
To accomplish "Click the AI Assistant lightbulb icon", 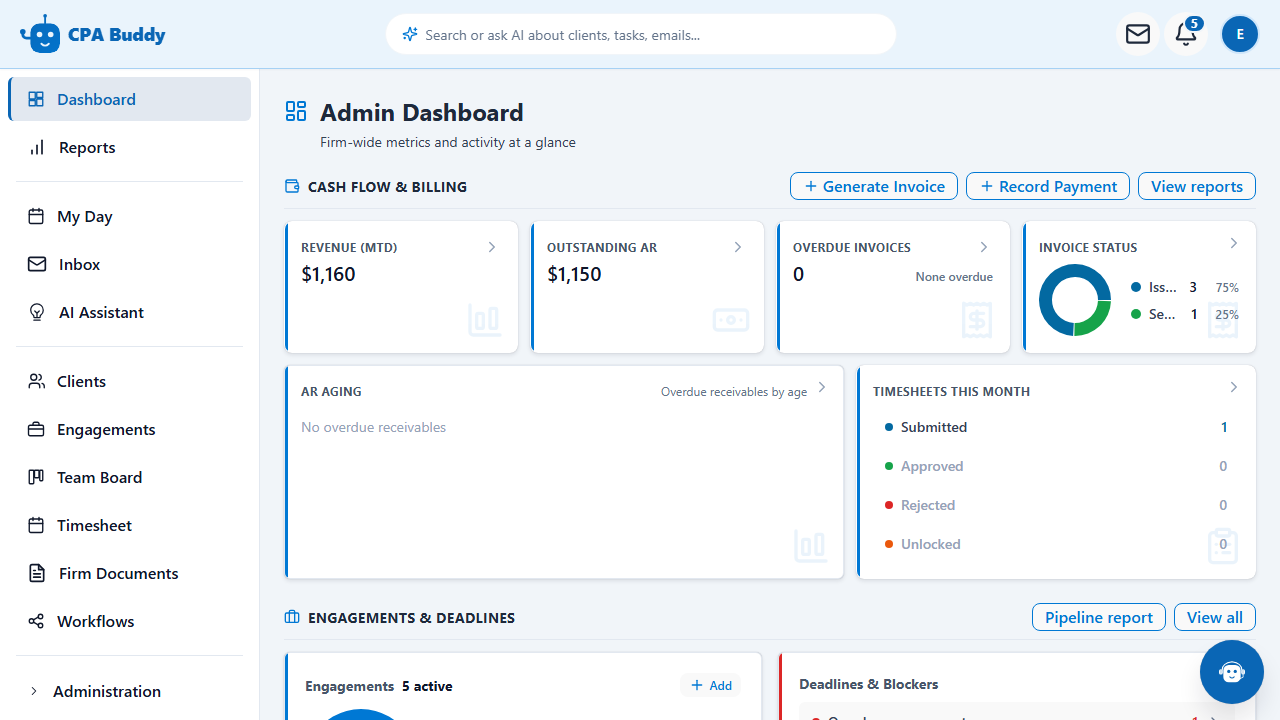I will (x=37, y=312).
